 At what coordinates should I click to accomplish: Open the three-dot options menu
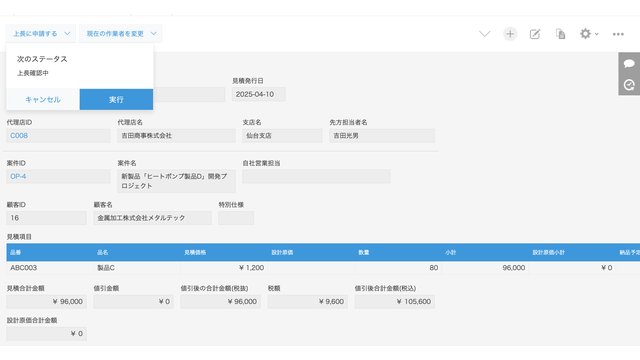618,34
